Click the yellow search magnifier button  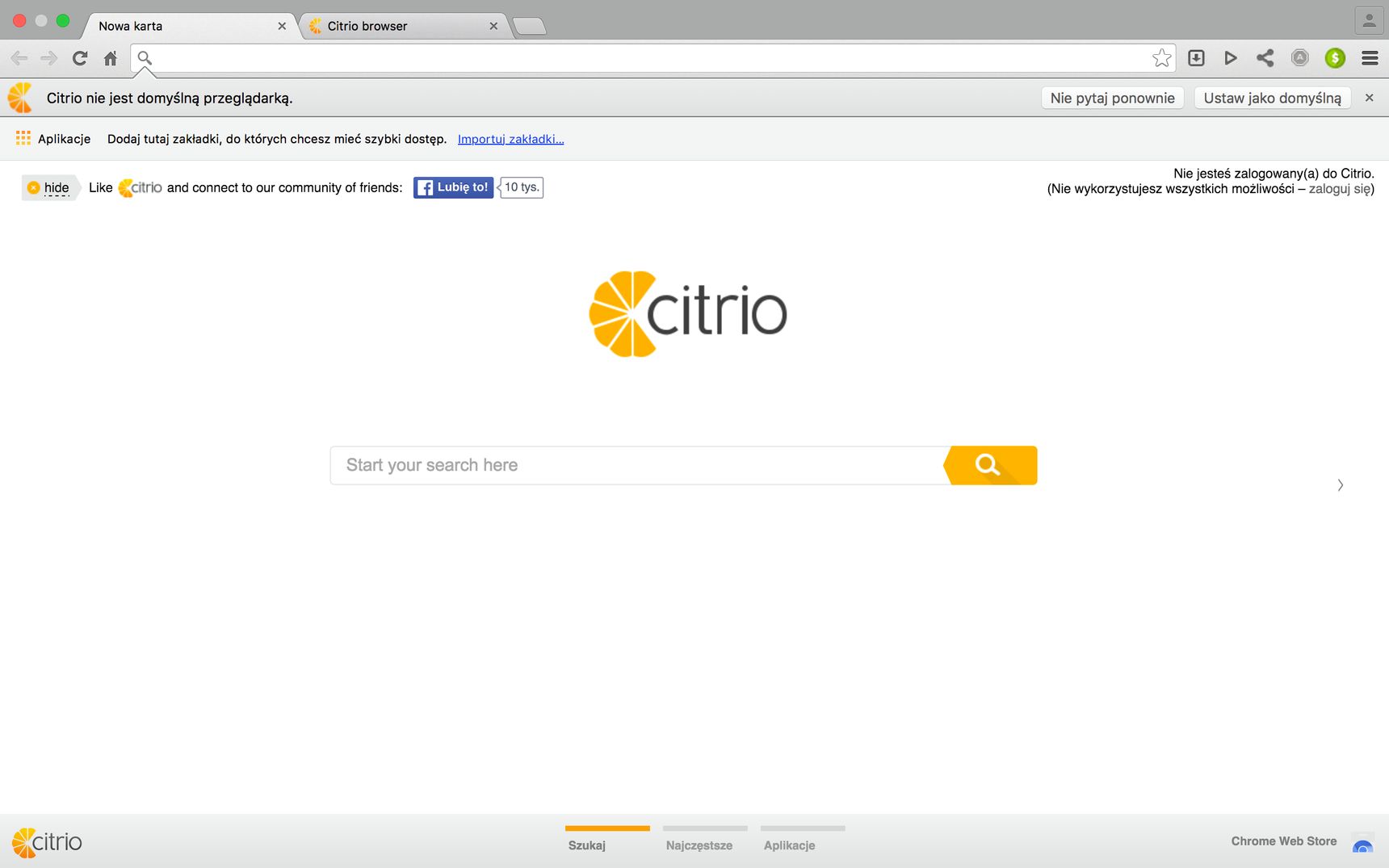point(990,465)
